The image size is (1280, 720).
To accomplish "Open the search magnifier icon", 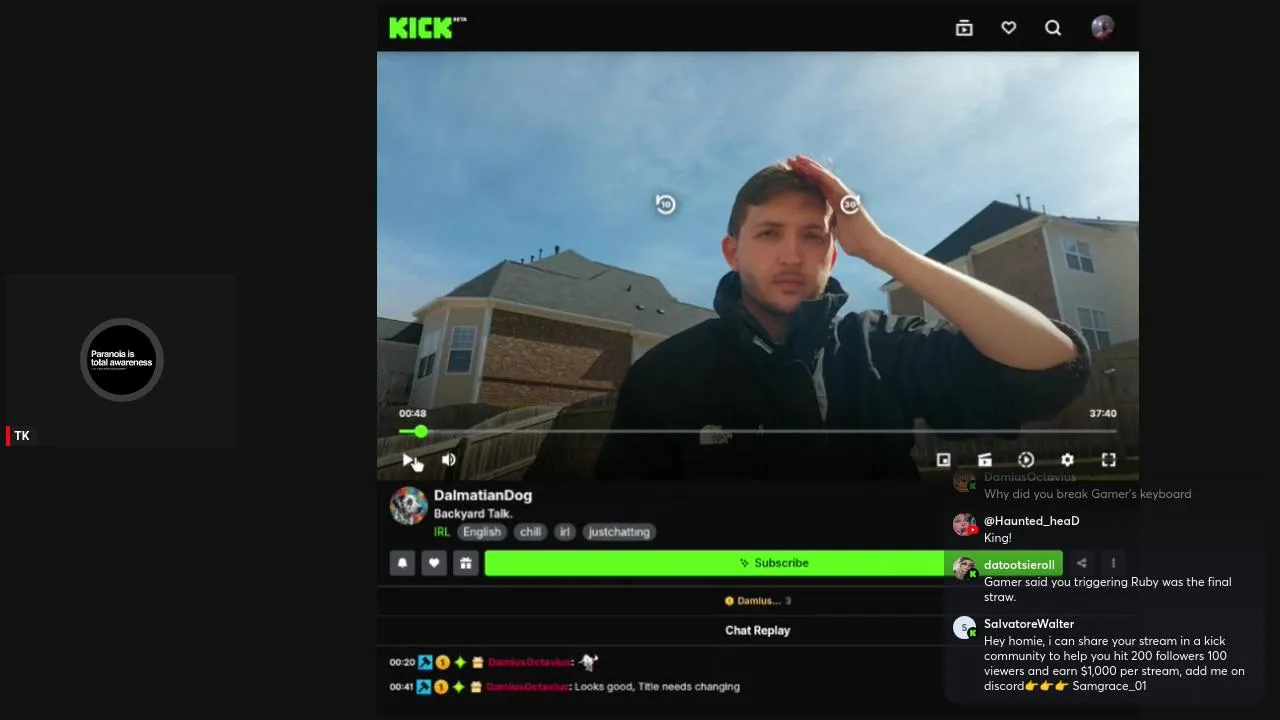I will coord(1053,28).
